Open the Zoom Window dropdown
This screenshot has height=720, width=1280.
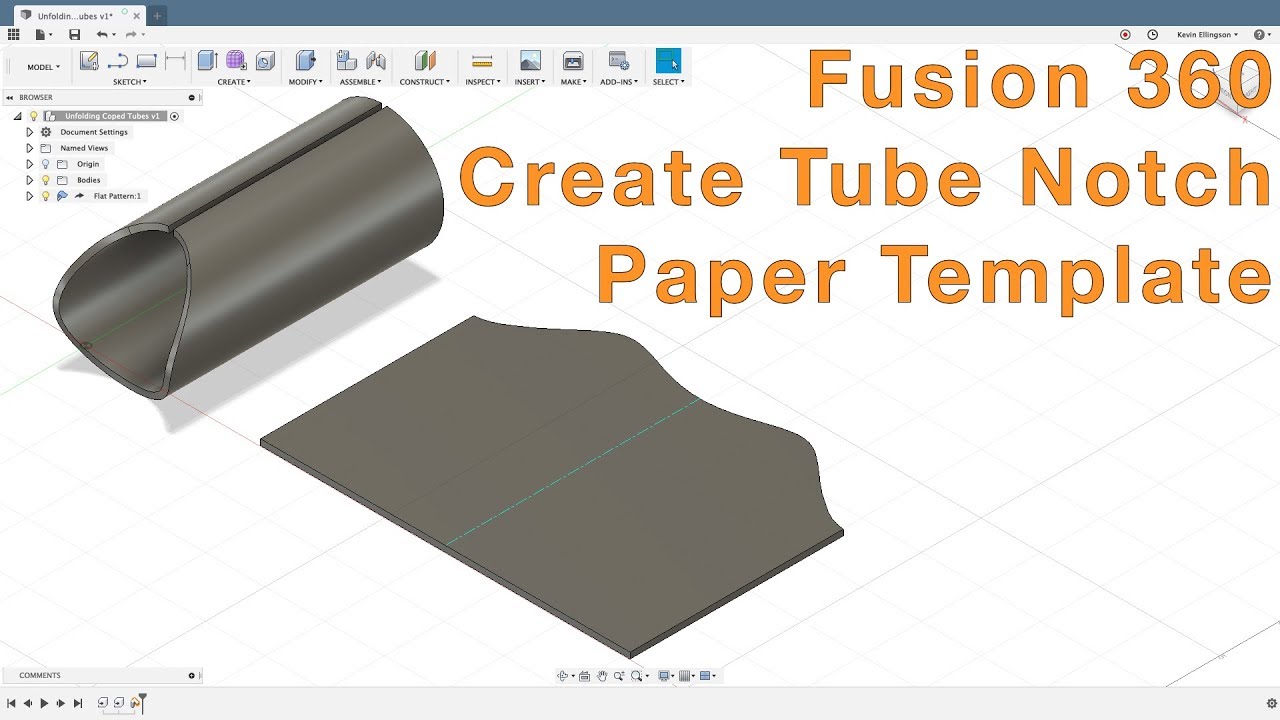tap(640, 676)
